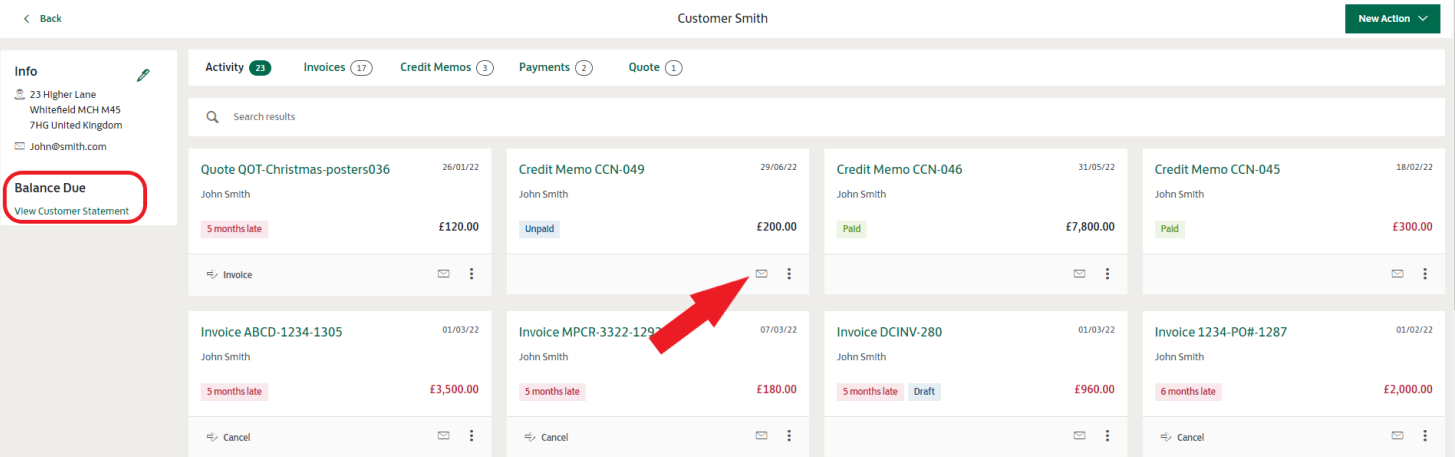Open more options for Credit Memo CCN-046

(1107, 273)
